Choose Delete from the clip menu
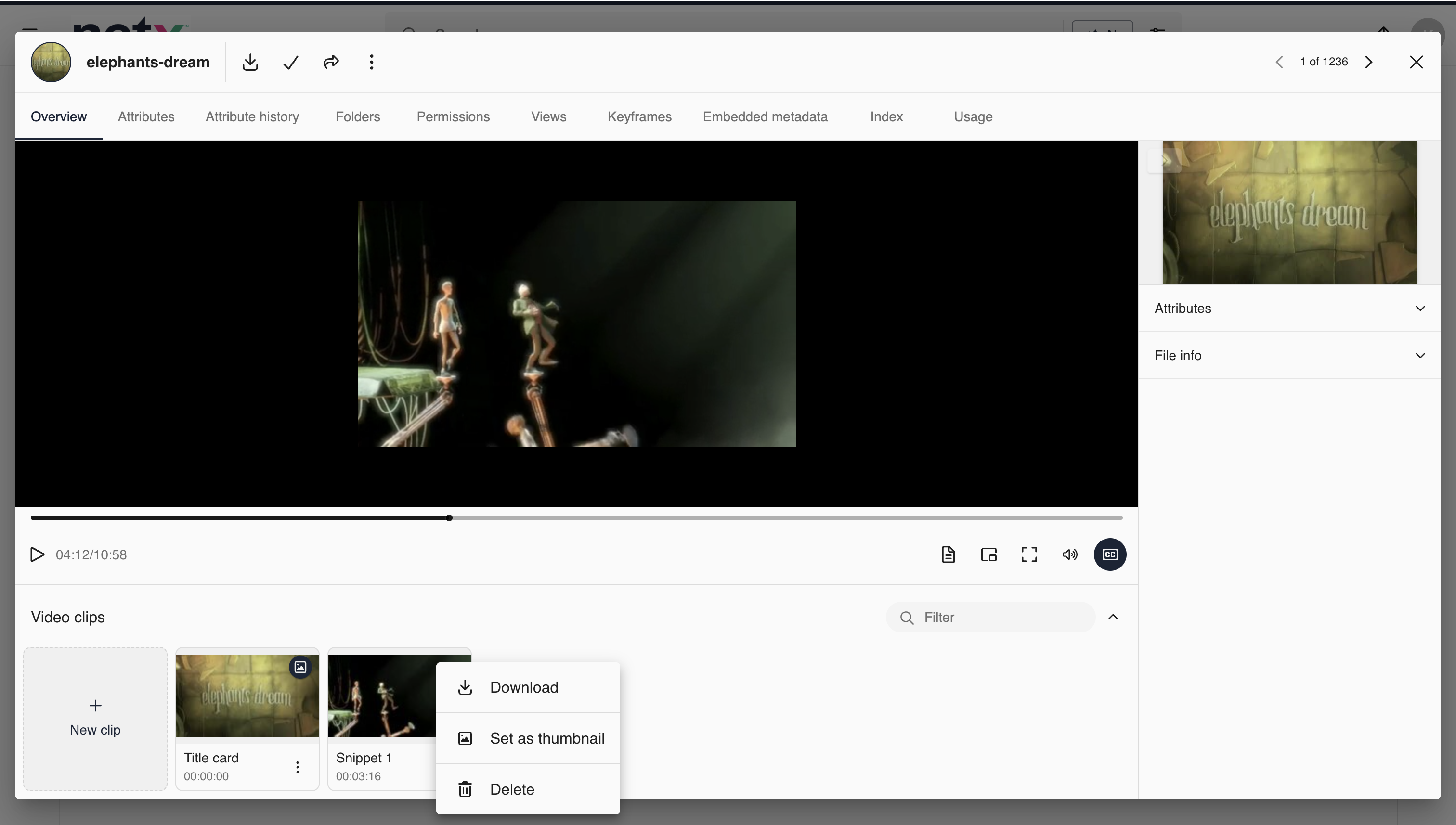This screenshot has height=825, width=1456. pos(528,789)
